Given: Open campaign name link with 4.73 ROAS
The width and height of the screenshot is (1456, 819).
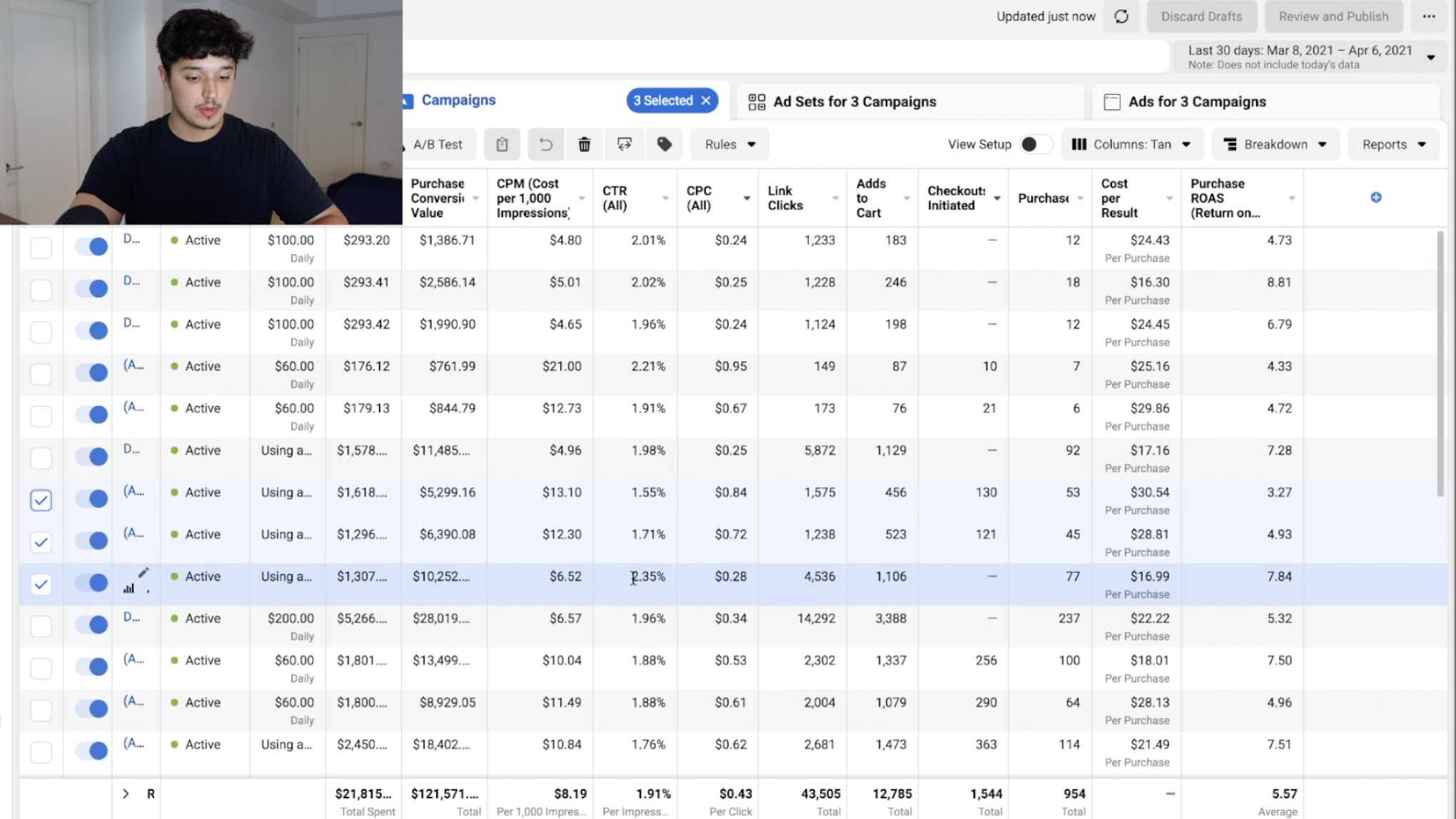Looking at the screenshot, I should 131,239.
